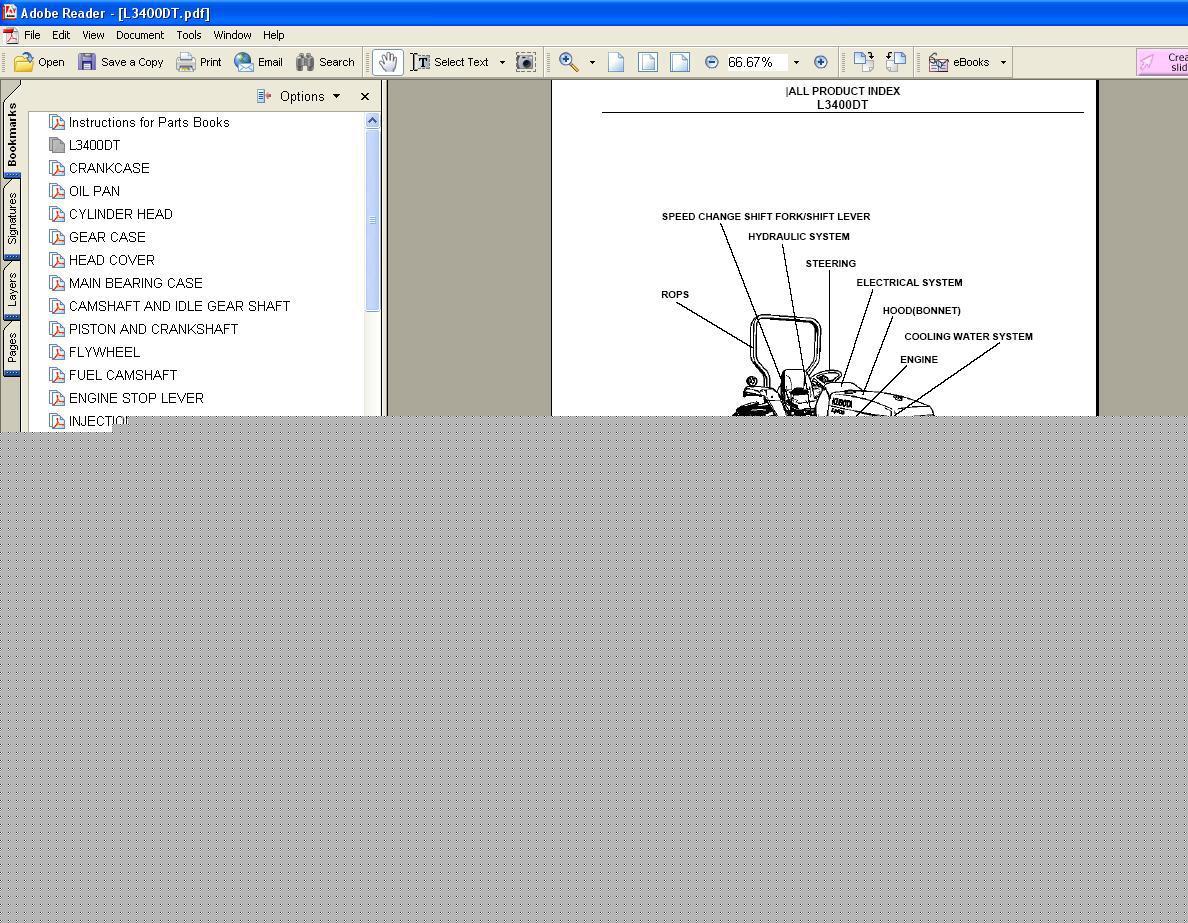This screenshot has height=923, width=1188.
Task: Switch to the Bookmarks side tab
Action: coord(11,134)
